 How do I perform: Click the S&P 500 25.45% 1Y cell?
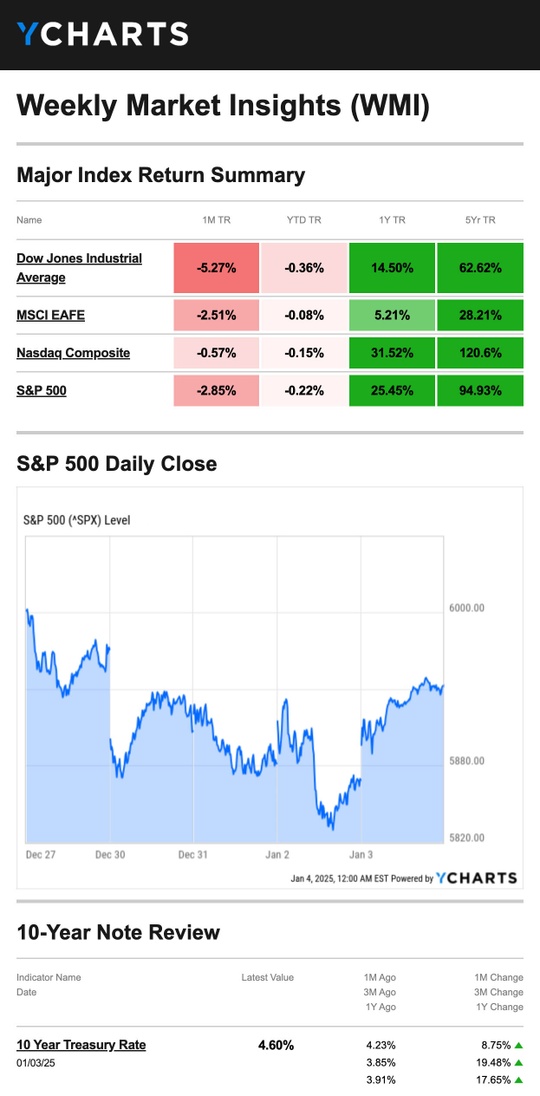click(392, 391)
